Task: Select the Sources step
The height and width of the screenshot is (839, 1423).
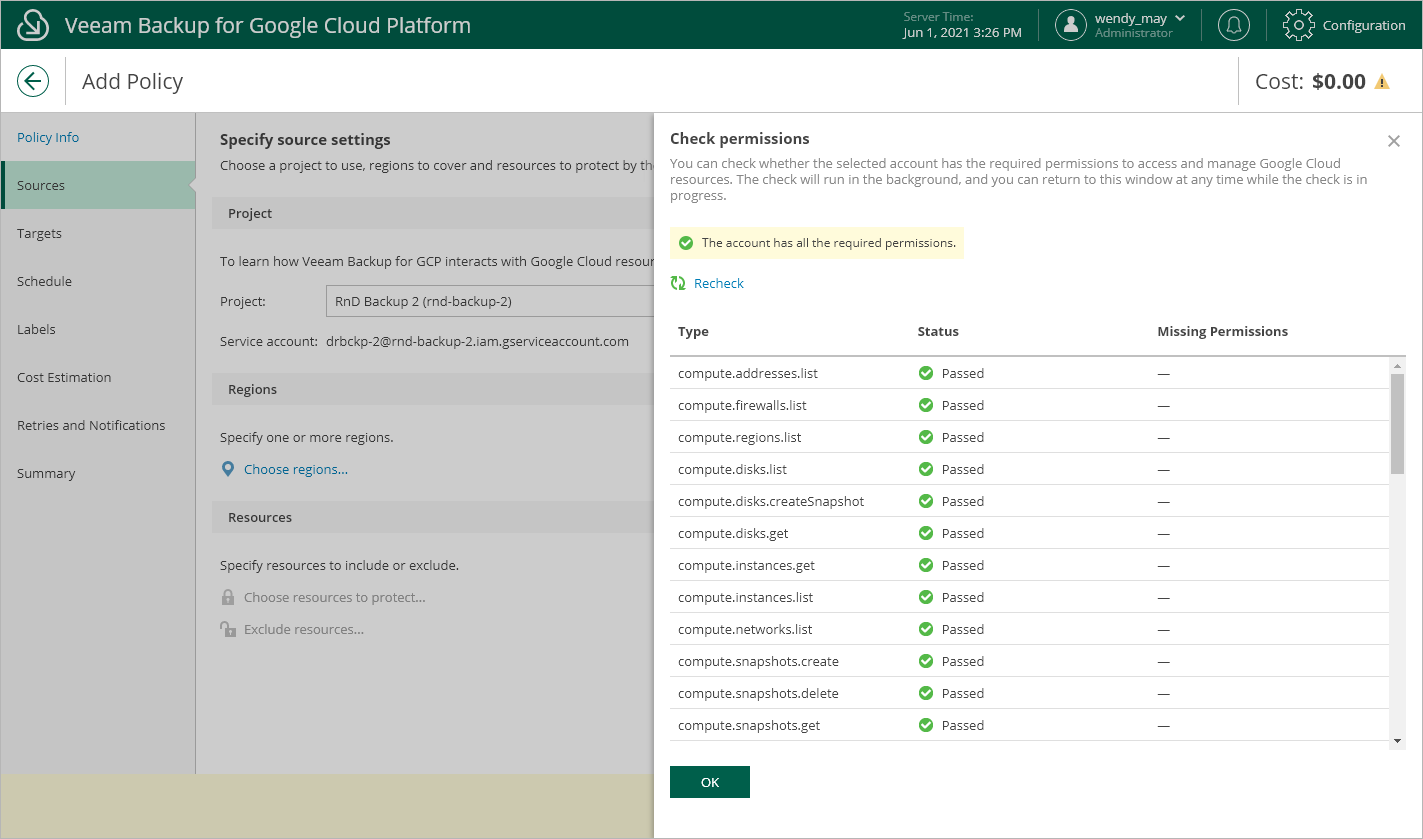Action: pos(98,185)
